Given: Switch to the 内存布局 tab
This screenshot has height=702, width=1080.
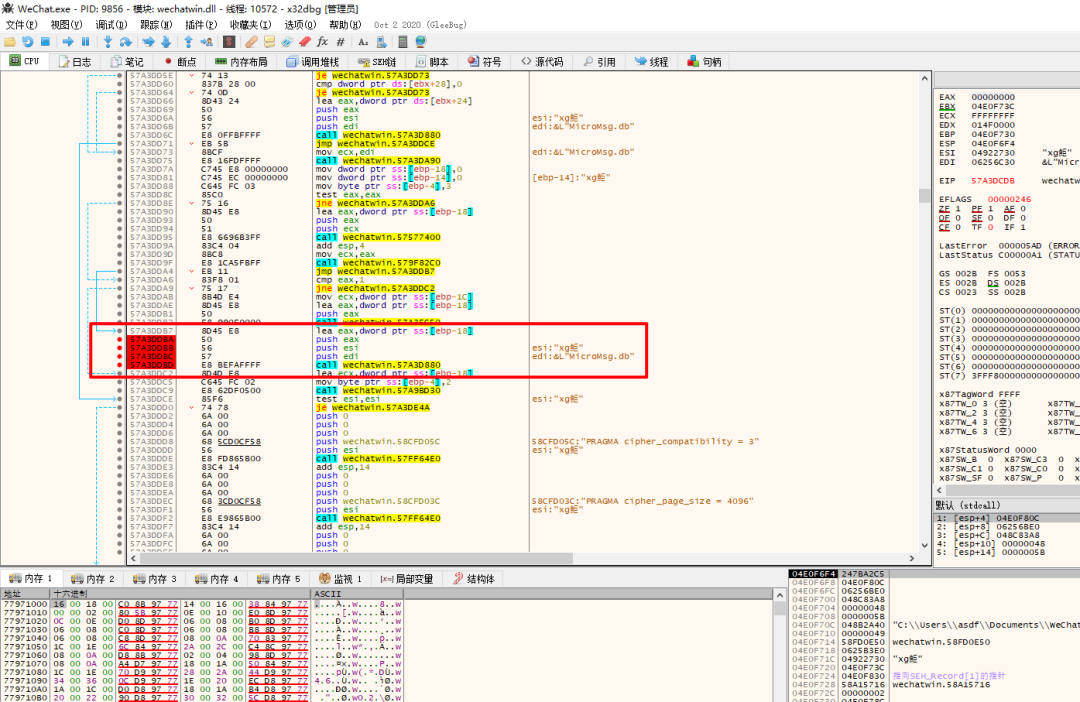Looking at the screenshot, I should pyautogui.click(x=241, y=62).
